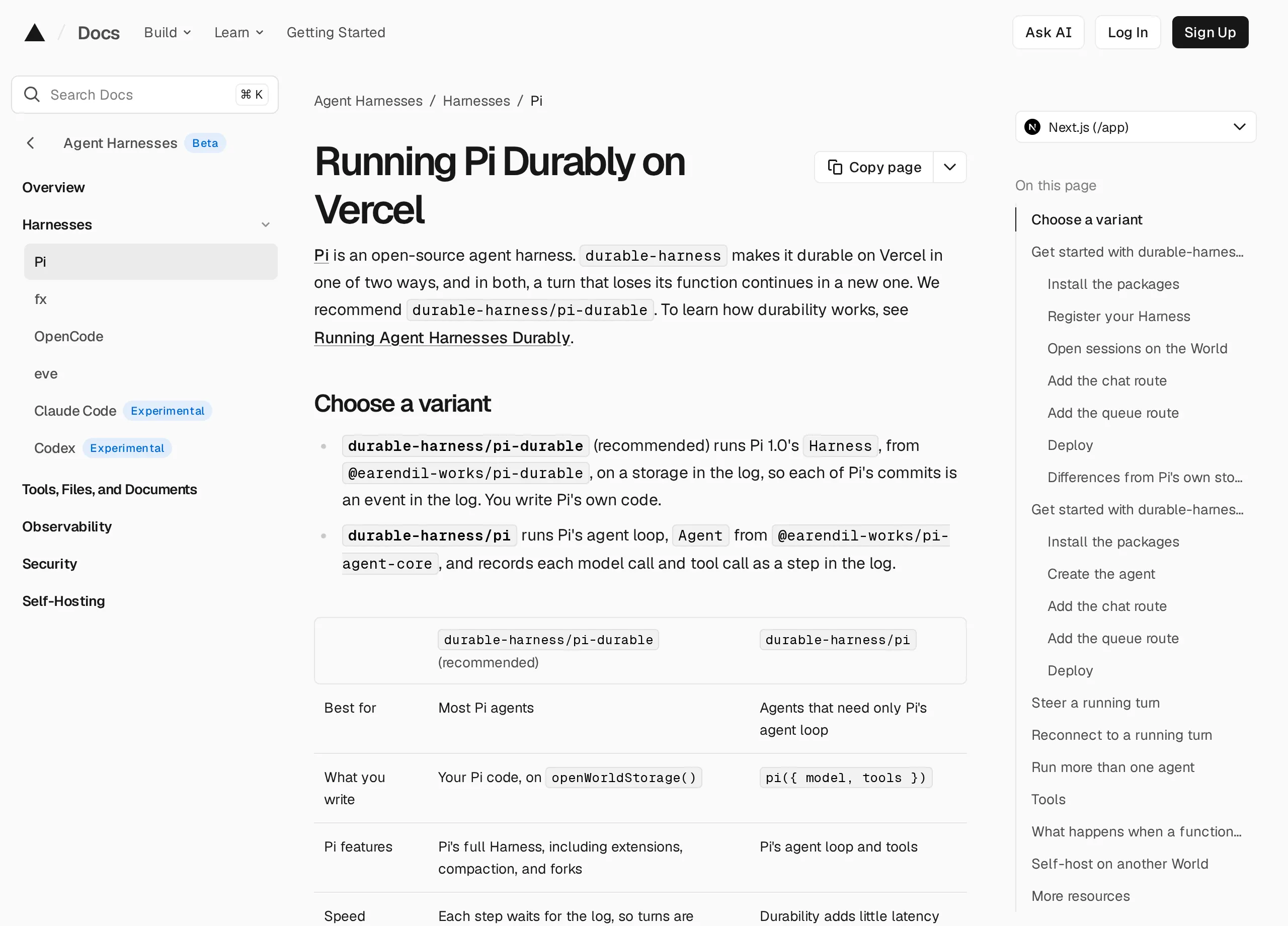Viewport: 1288px width, 926px height.
Task: Click the ⌘ K shortcut badge
Action: click(252, 94)
